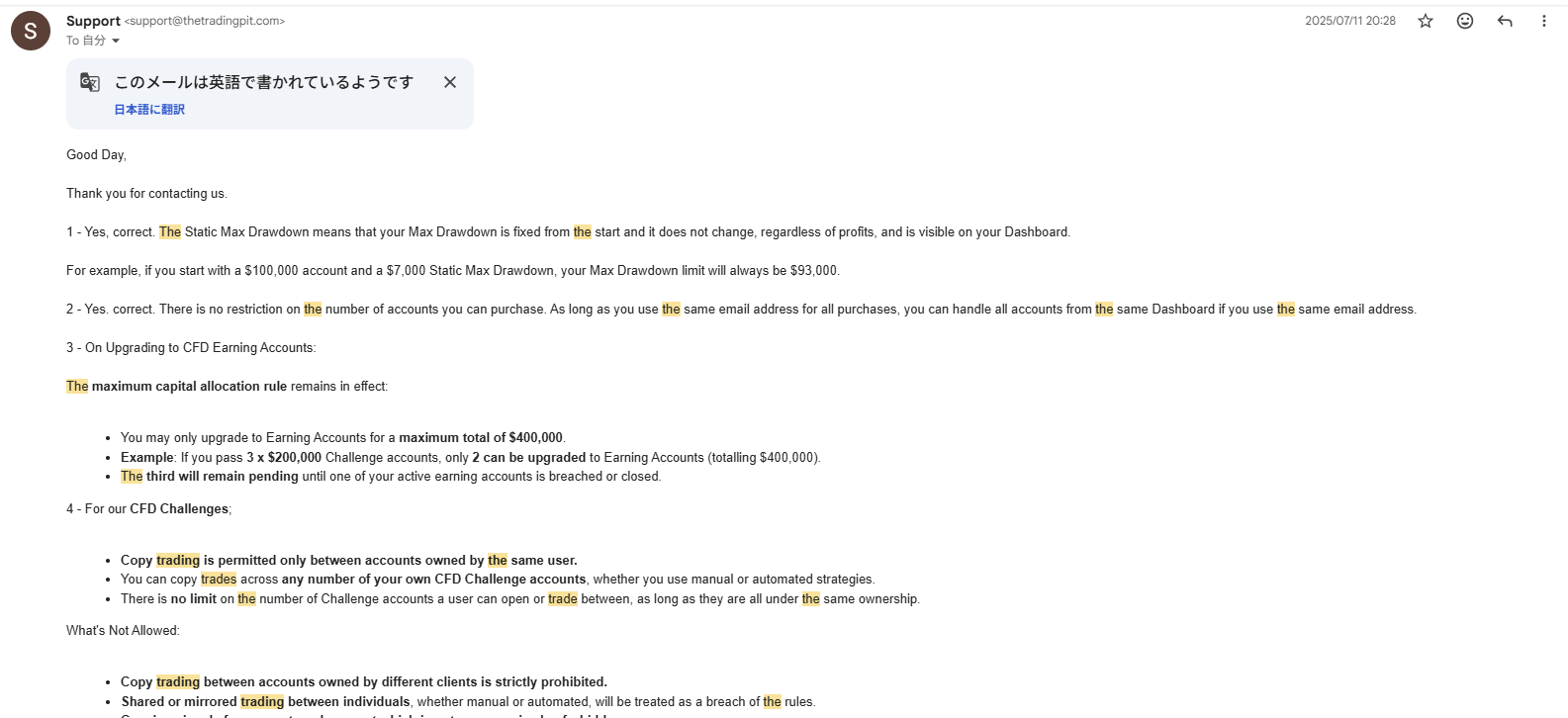Star this email from Support

tap(1426, 21)
